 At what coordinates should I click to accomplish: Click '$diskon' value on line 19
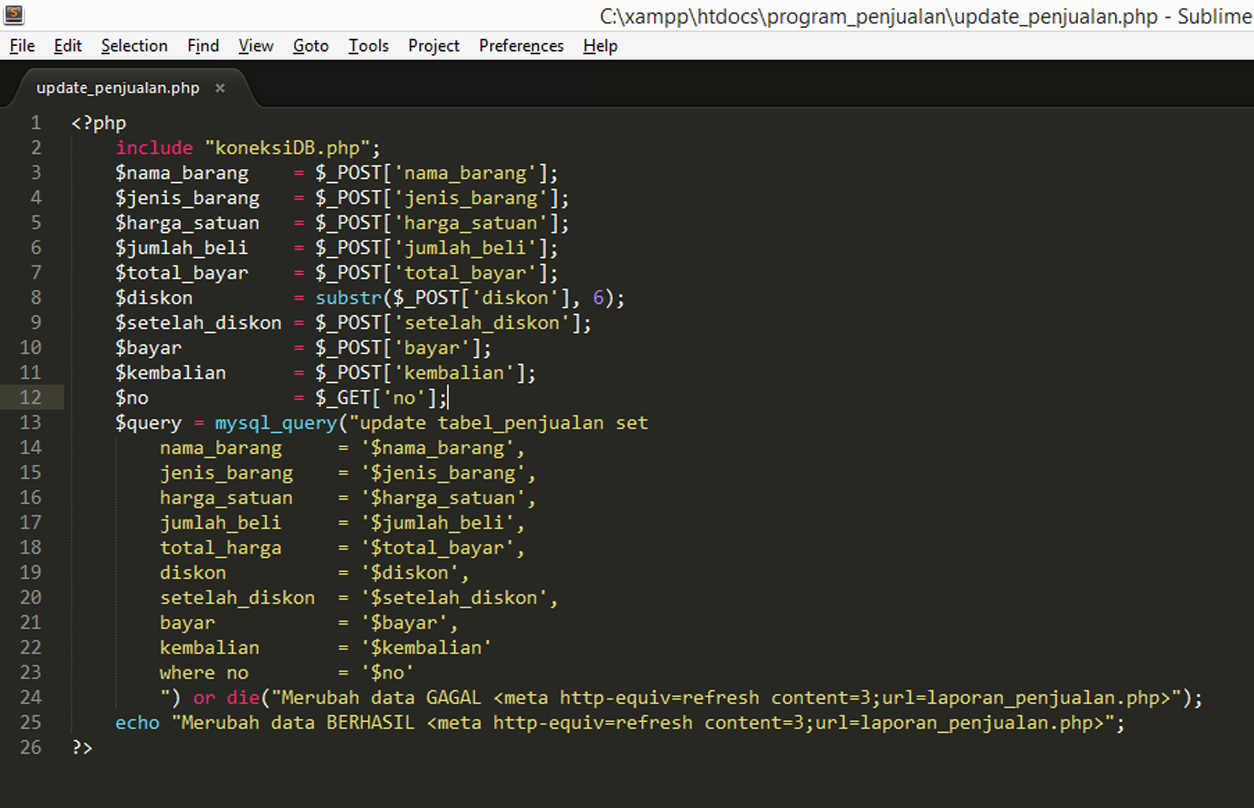click(409, 573)
